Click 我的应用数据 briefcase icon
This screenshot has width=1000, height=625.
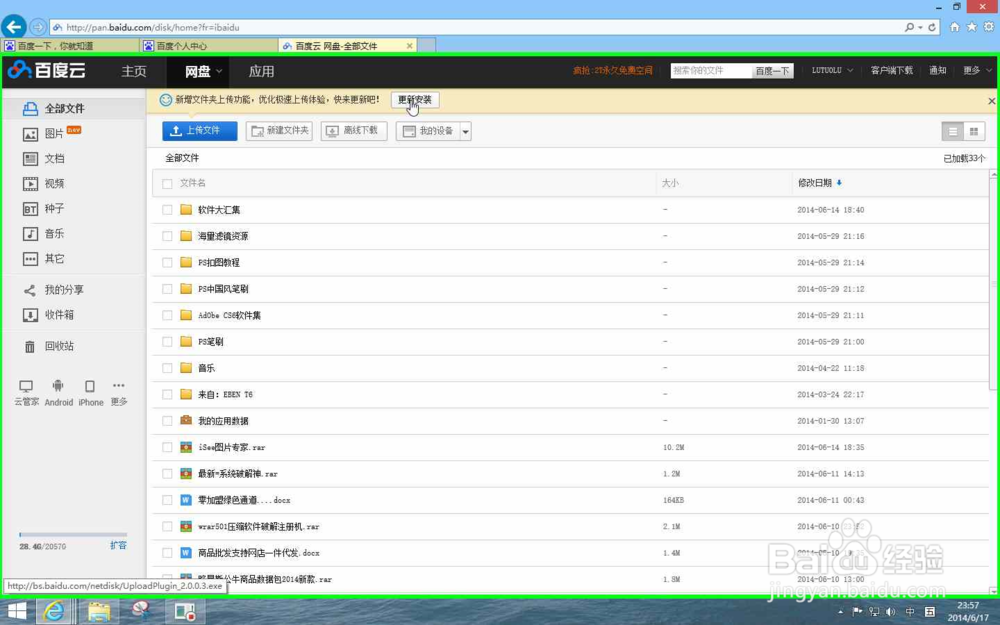tap(186, 420)
